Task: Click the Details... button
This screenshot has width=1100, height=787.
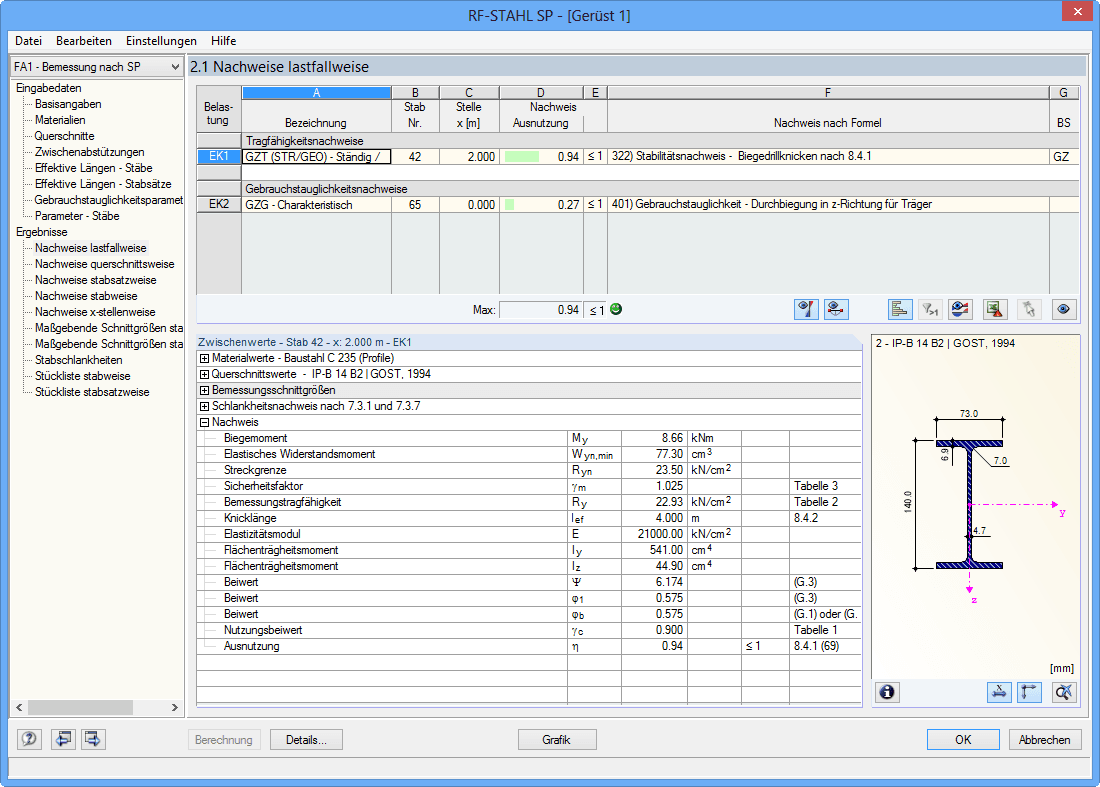Action: click(306, 740)
